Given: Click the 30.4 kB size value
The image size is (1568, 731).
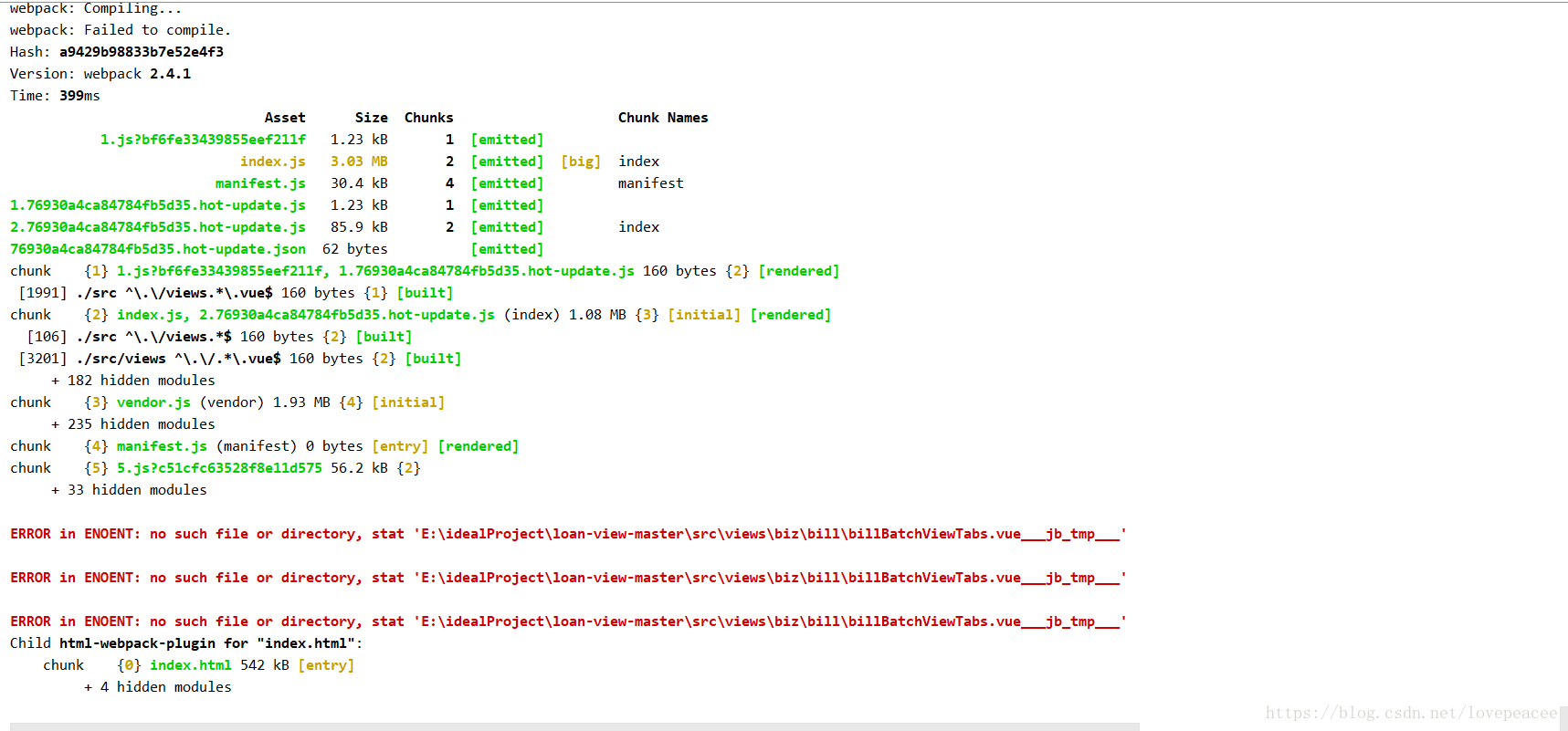Looking at the screenshot, I should 359,183.
